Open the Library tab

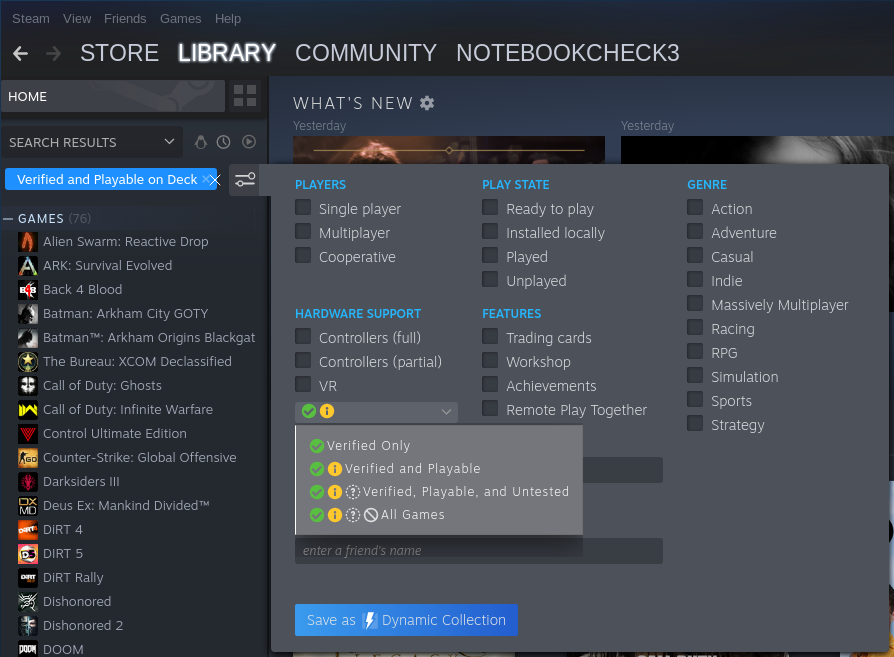(x=227, y=53)
